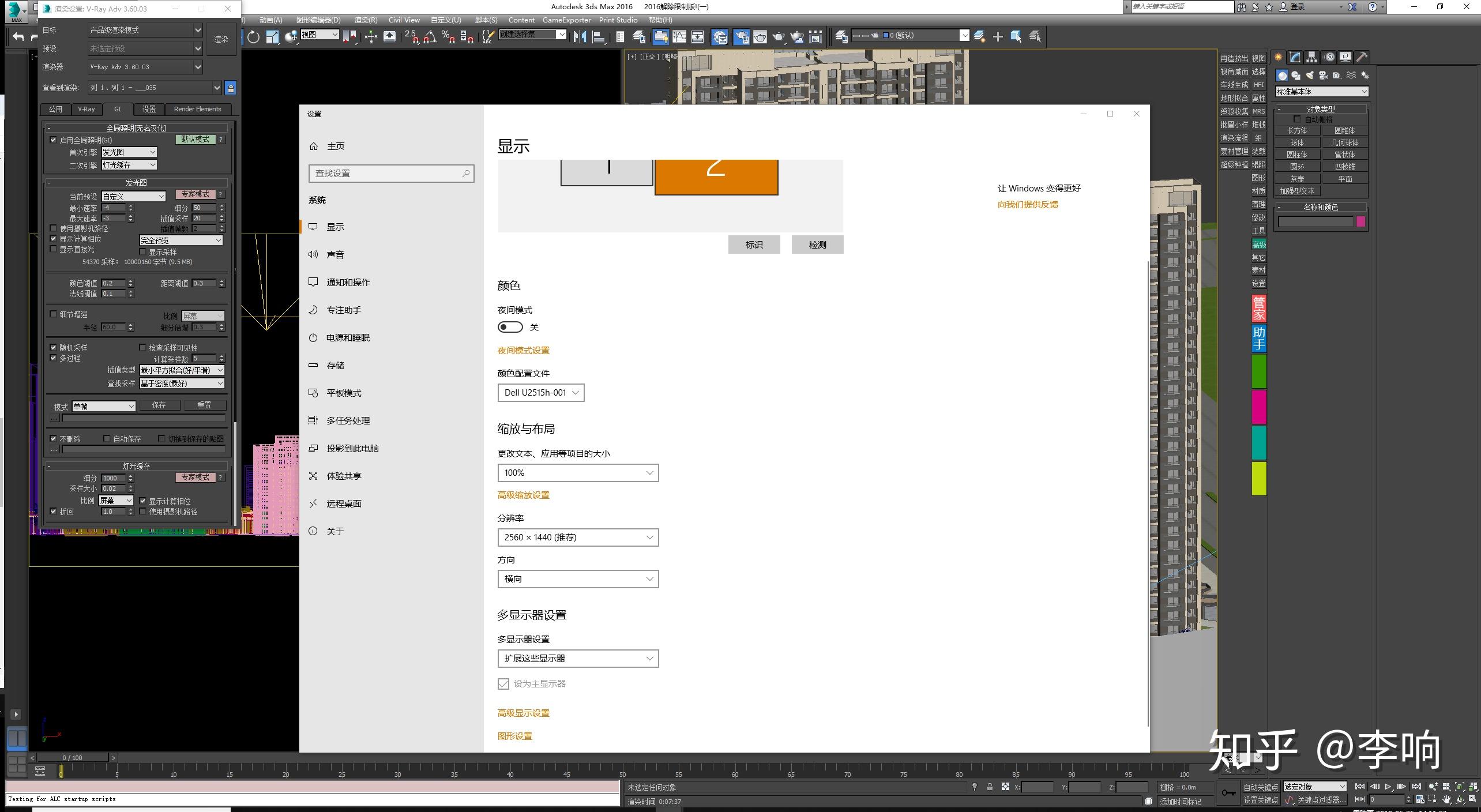The height and width of the screenshot is (812, 1481).
Task: Uncheck Enable Global Illumination (启用全局照明) checkbox
Action: [53, 140]
